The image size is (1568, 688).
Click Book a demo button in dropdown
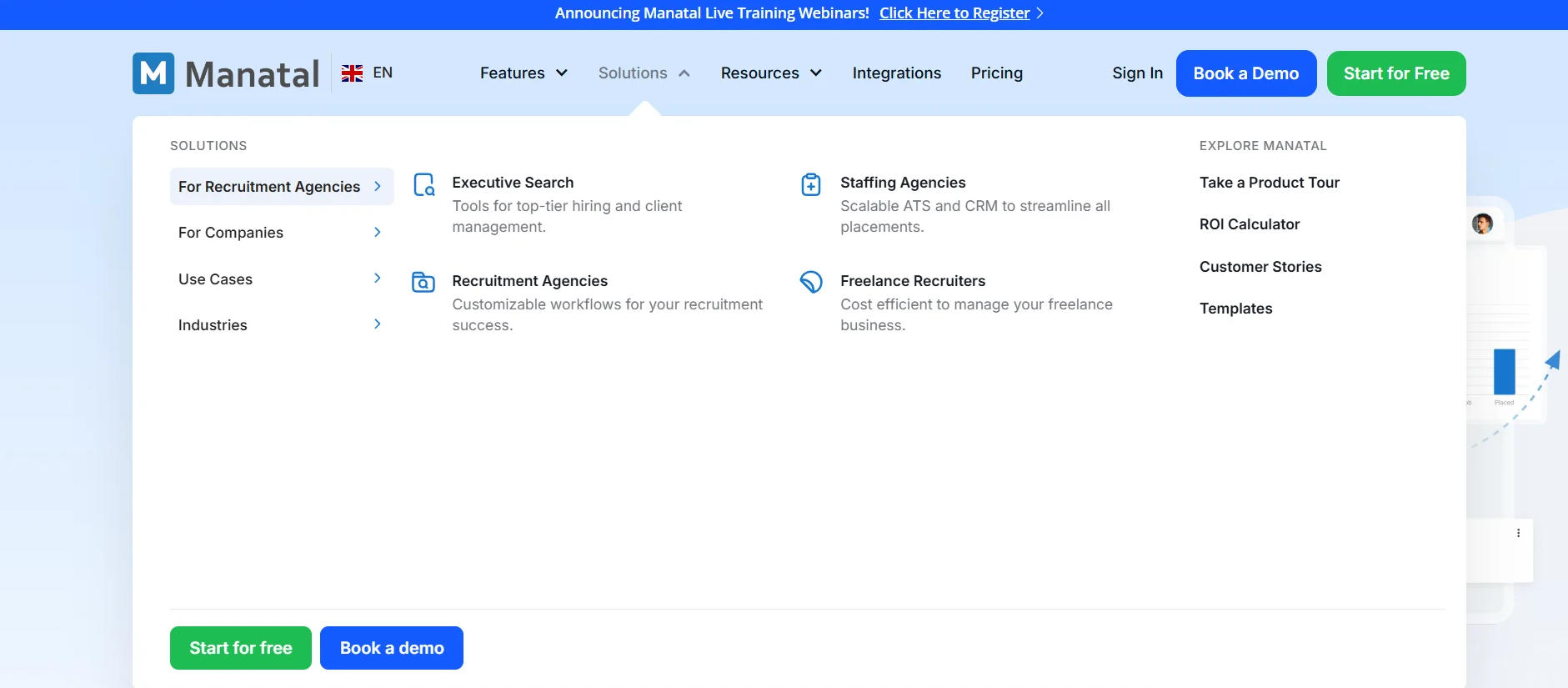[392, 648]
